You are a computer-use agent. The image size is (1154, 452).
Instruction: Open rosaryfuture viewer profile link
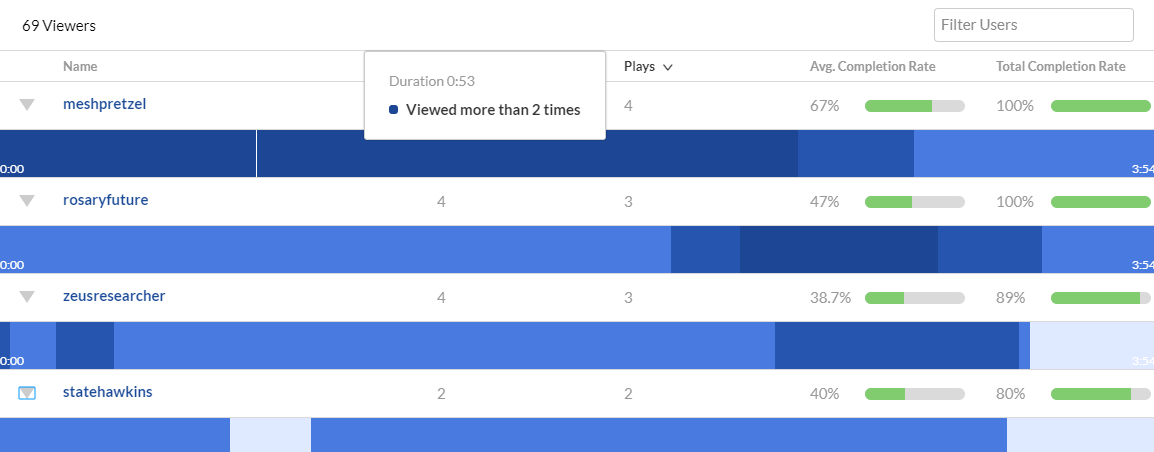[105, 199]
